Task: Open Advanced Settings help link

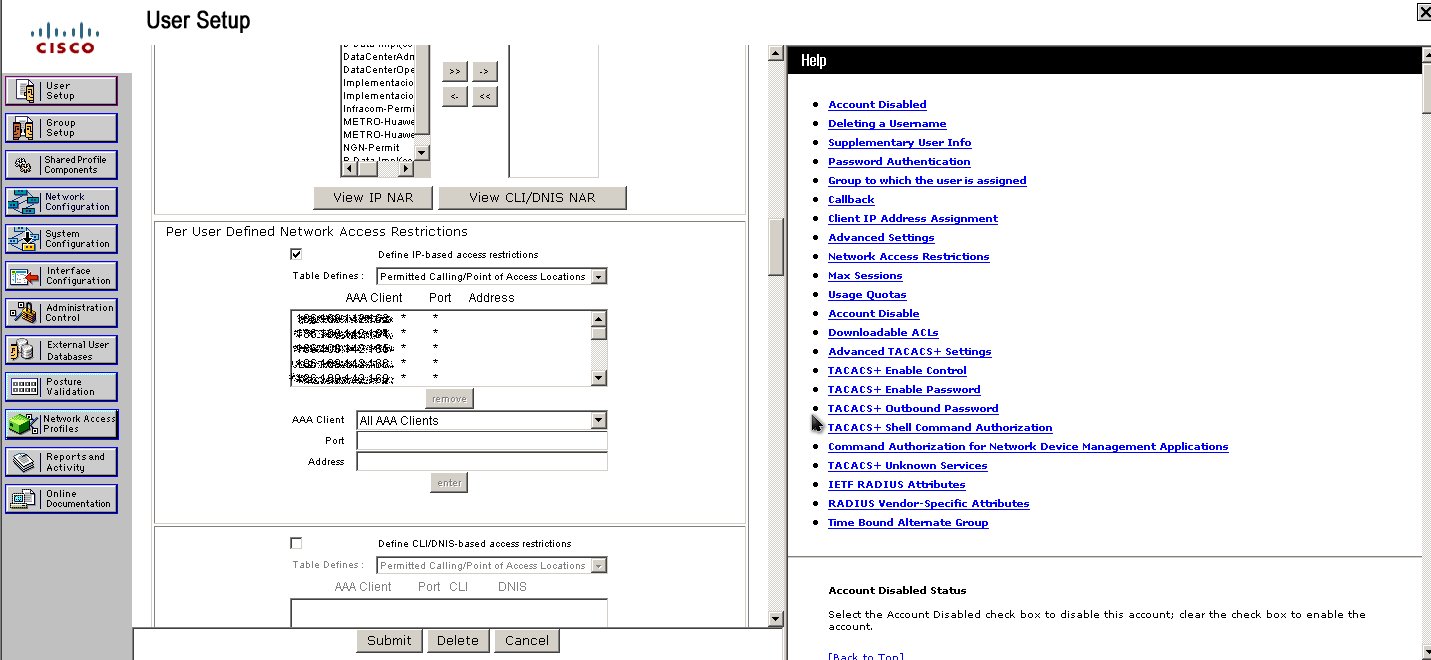Action: point(881,237)
